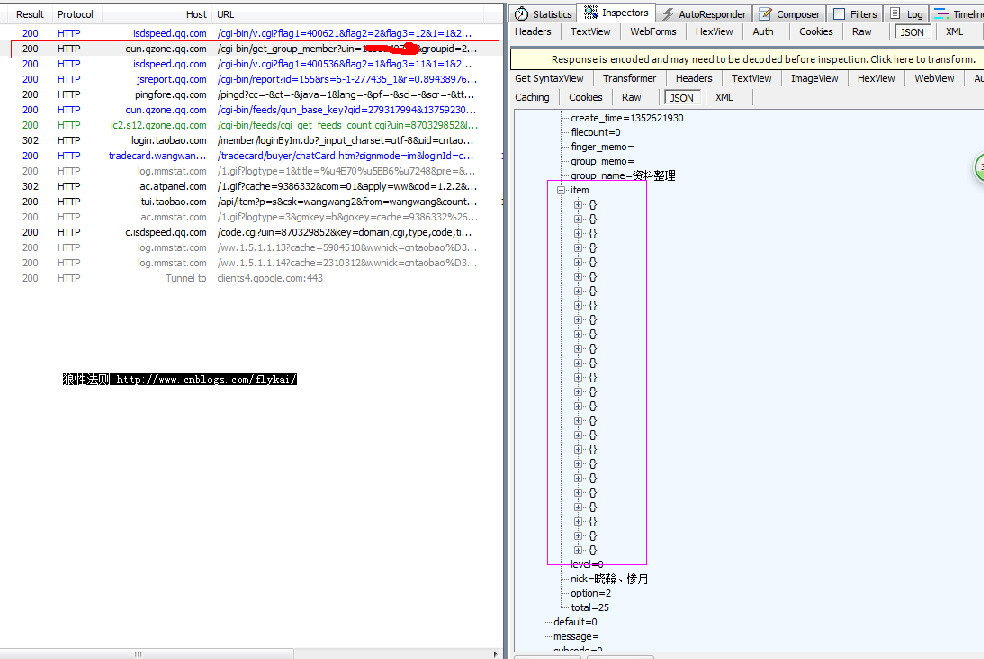Open the Composer tab
Screen dimensions: 984x659
tap(789, 14)
